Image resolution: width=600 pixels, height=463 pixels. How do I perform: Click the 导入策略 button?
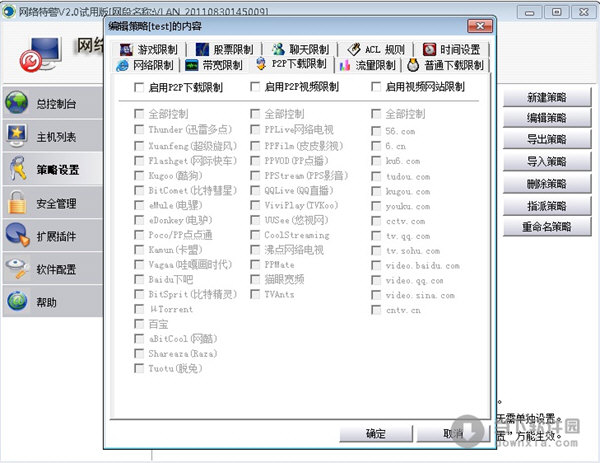pyautogui.click(x=547, y=161)
